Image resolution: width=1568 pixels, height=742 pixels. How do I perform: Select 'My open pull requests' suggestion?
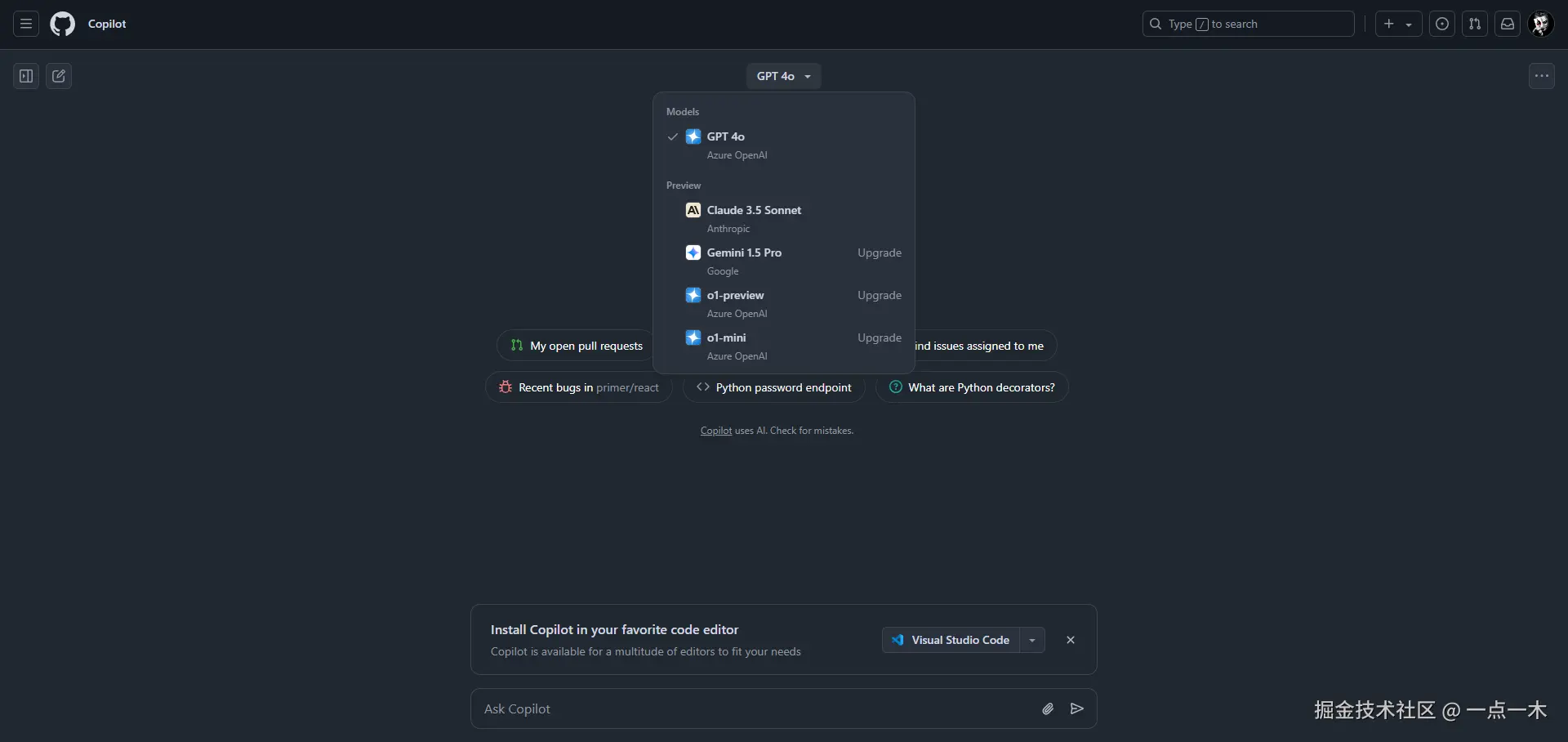click(576, 346)
